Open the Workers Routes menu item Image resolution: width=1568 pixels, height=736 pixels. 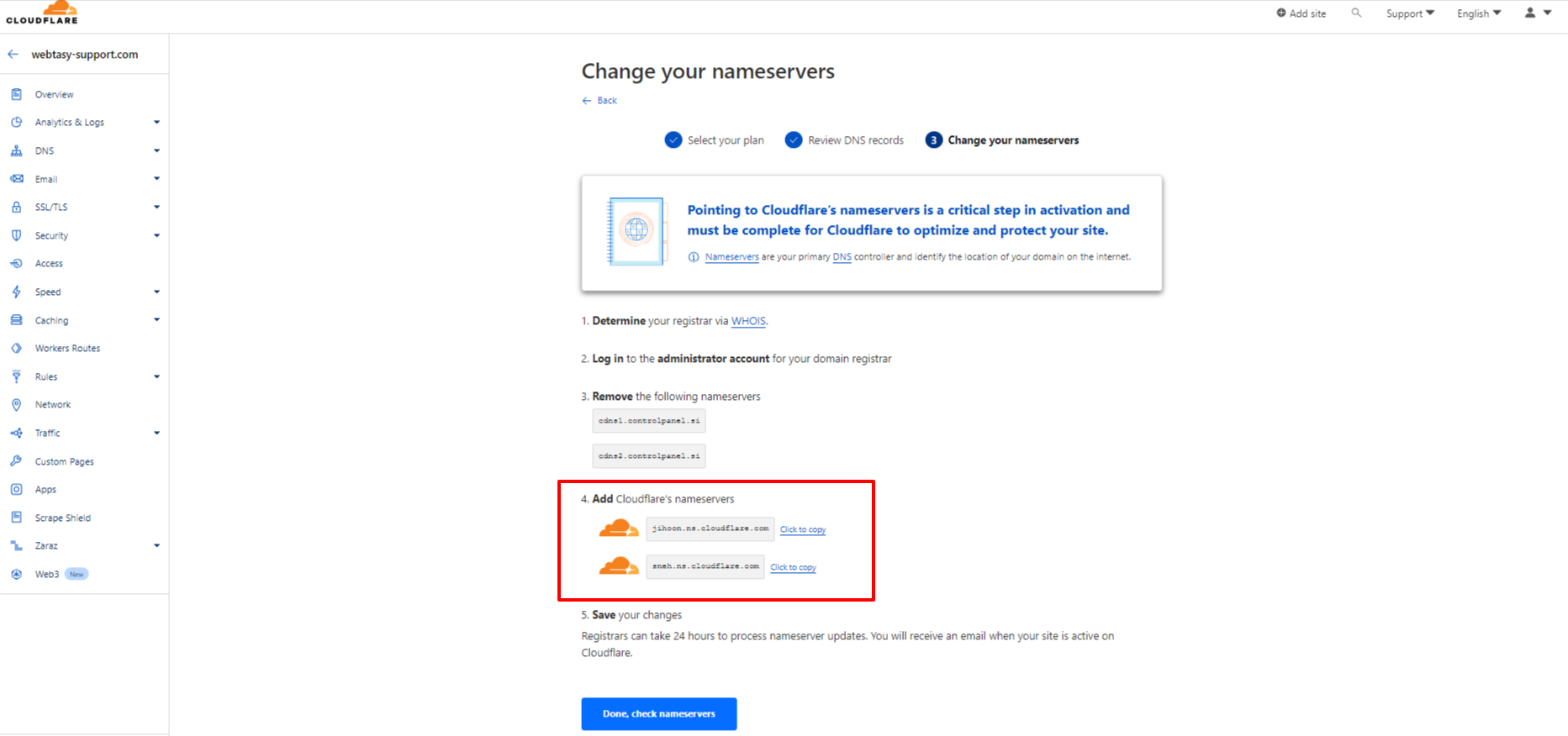click(67, 349)
